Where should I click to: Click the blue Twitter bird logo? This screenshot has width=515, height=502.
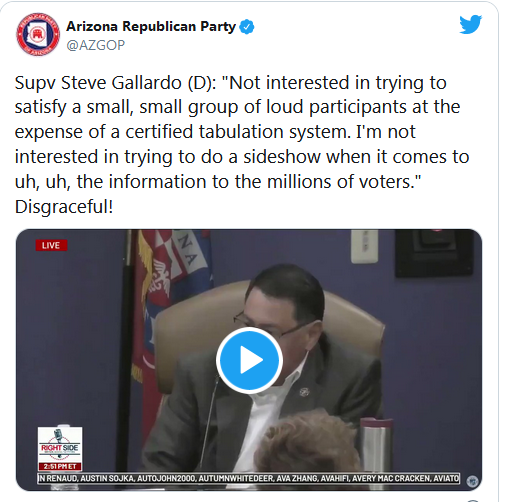coord(470,24)
